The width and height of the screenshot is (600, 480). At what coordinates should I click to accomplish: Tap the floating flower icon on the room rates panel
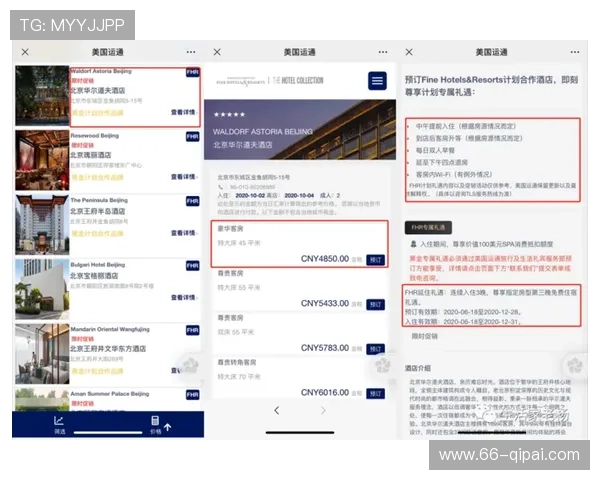382,365
